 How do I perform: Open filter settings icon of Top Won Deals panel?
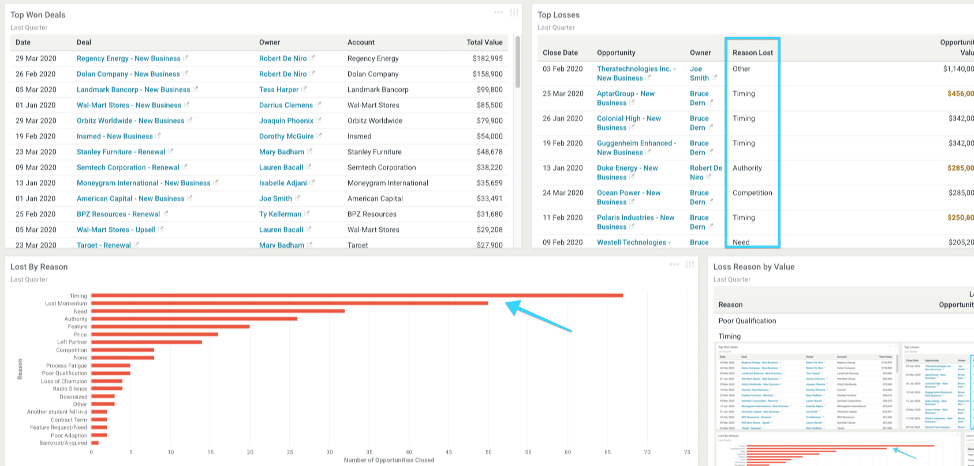[x=514, y=12]
